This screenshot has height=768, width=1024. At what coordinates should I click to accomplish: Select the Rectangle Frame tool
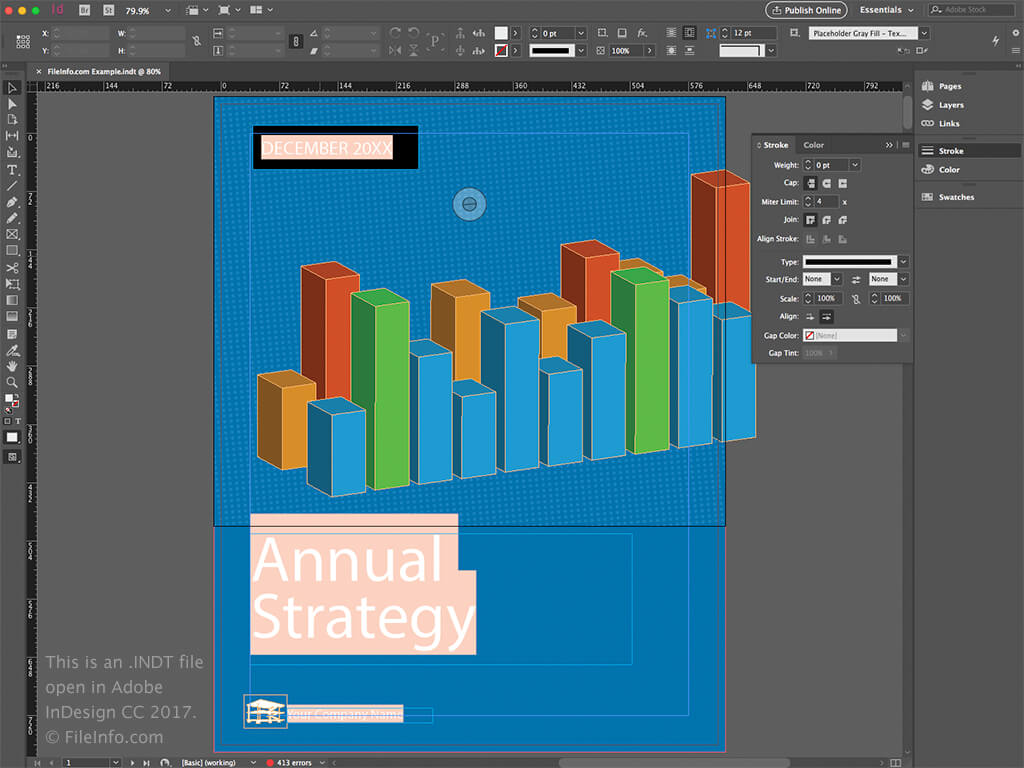click(12, 234)
